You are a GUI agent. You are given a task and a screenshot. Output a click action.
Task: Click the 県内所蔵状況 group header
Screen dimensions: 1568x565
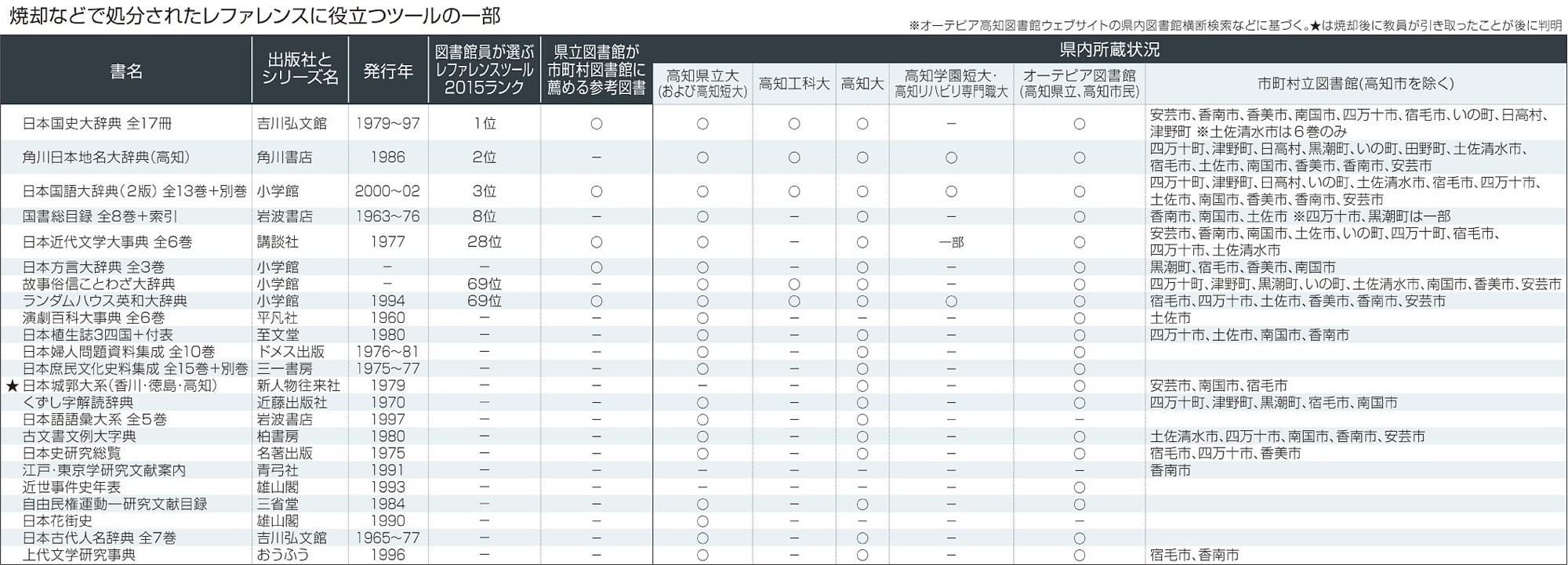[x=1109, y=50]
